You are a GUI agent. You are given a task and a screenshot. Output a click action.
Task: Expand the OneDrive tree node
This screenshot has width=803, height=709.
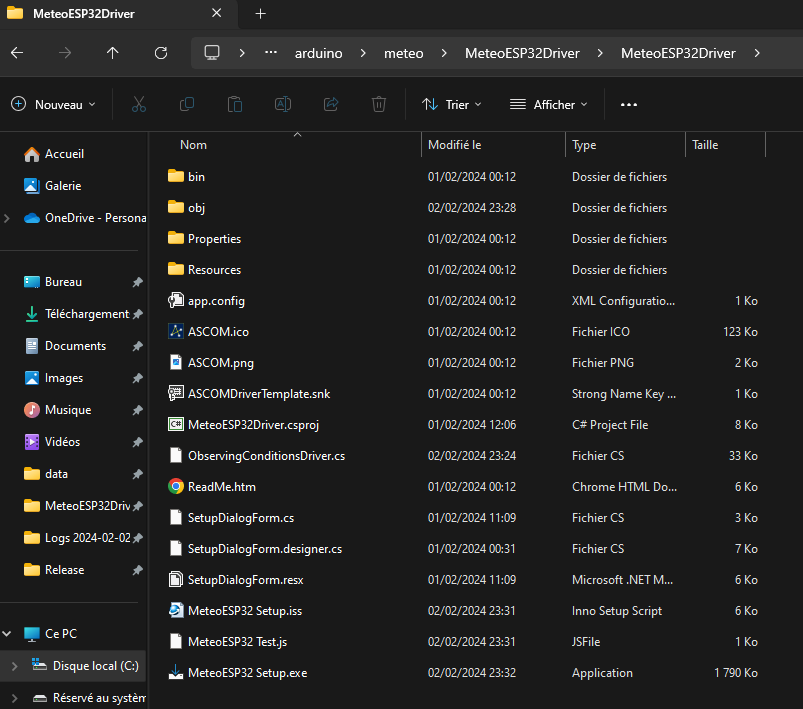point(8,218)
